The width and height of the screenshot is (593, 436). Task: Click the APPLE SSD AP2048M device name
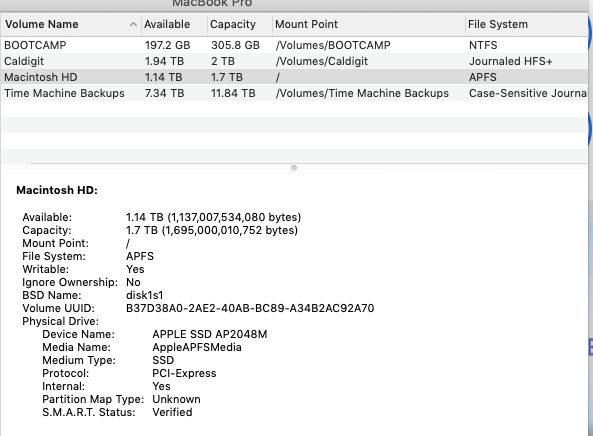point(210,334)
